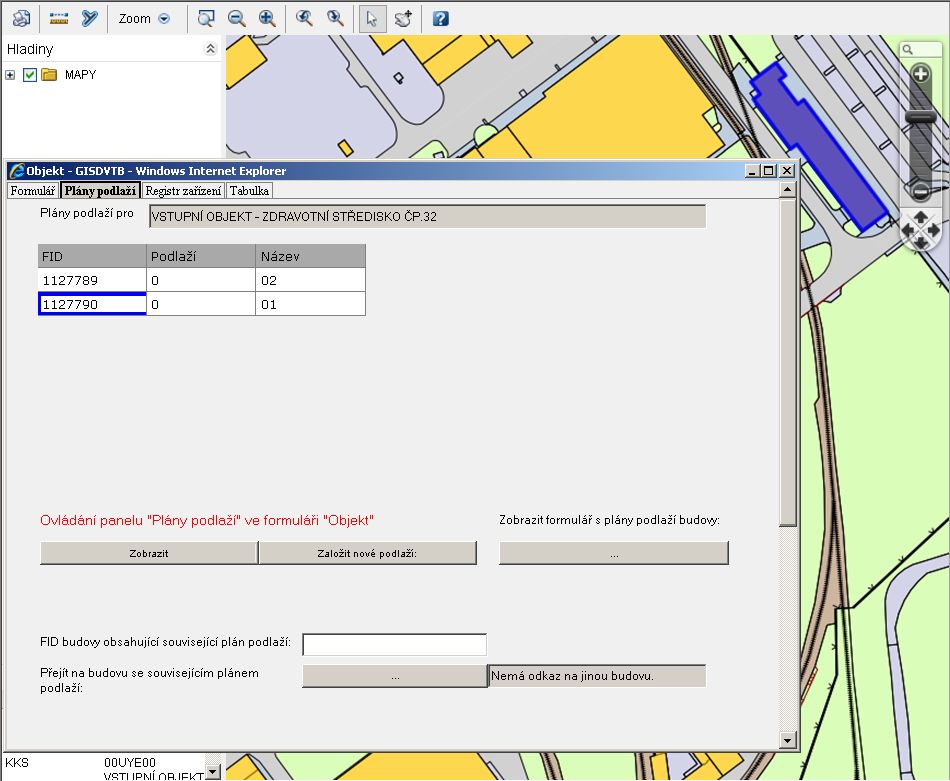Click the Internet Explorer icon in popup title
This screenshot has height=781, width=950.
coord(16,171)
